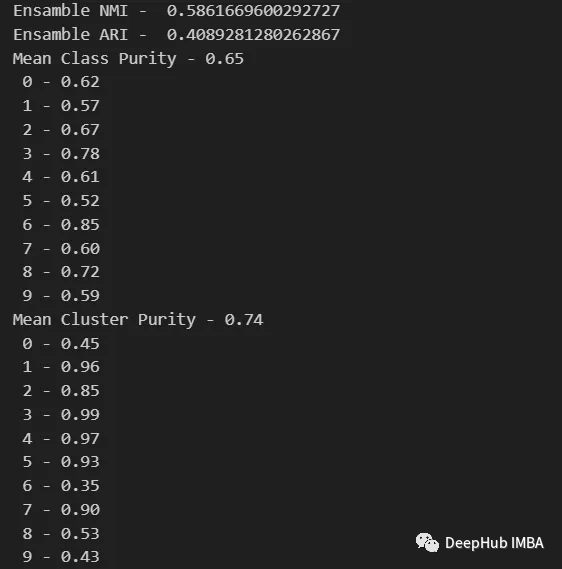Click the Ensamble ARI score value

click(x=253, y=35)
